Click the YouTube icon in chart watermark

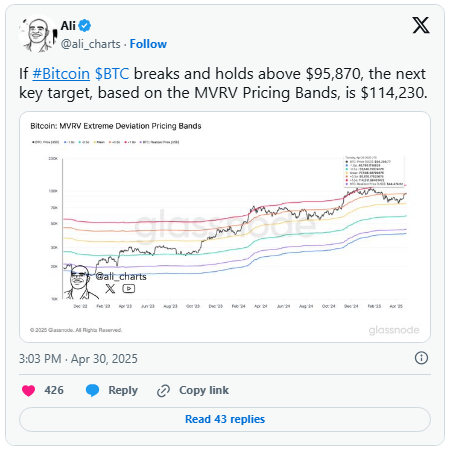(129, 288)
